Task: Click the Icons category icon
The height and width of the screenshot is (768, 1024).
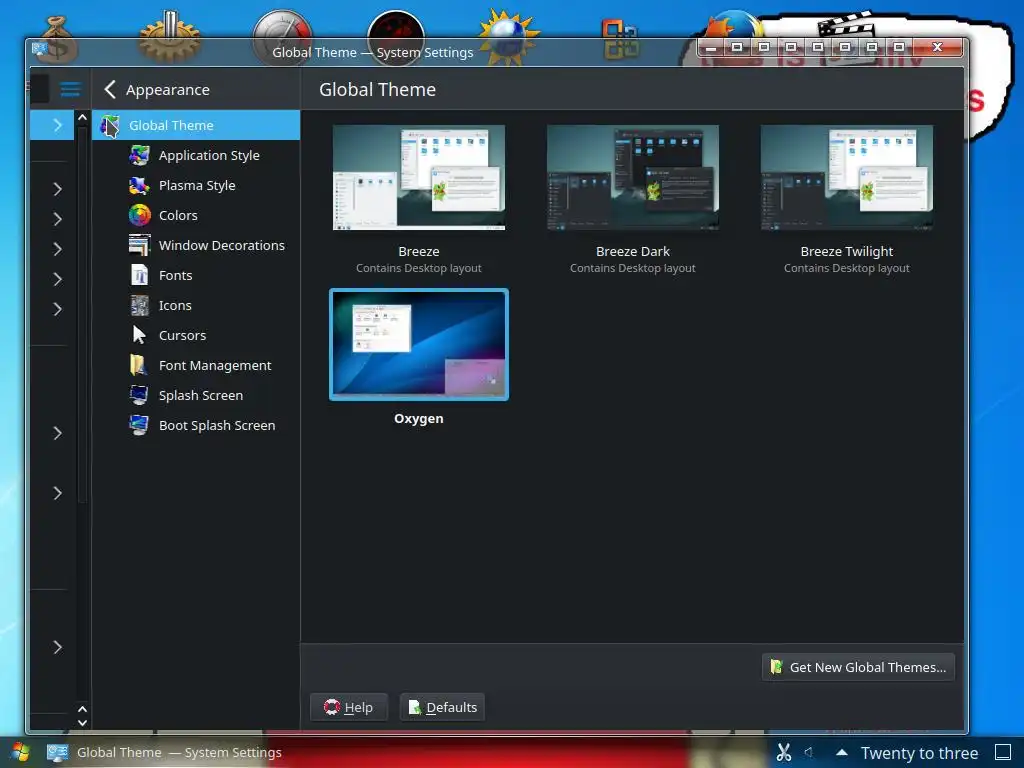Action: pos(139,306)
